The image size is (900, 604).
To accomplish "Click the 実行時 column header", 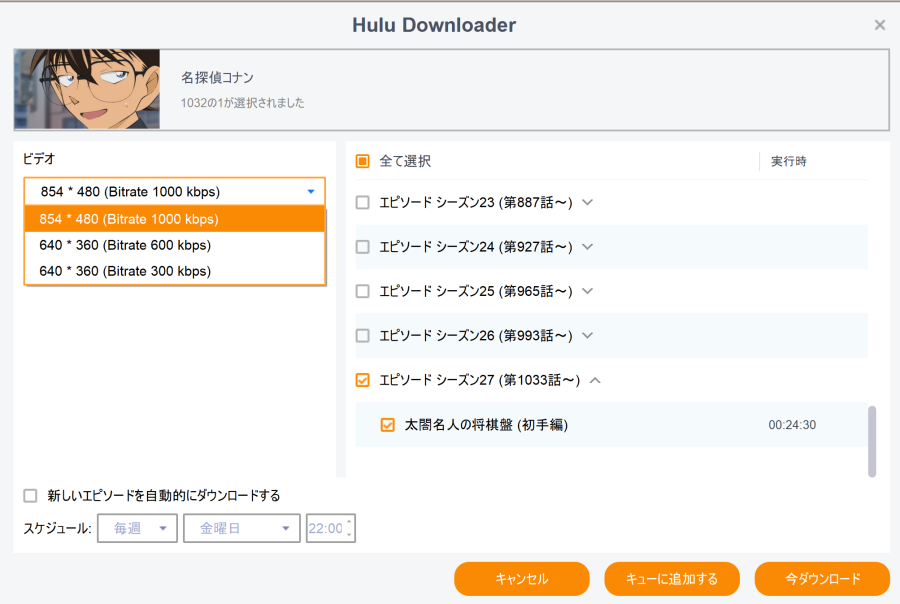I will pos(789,161).
